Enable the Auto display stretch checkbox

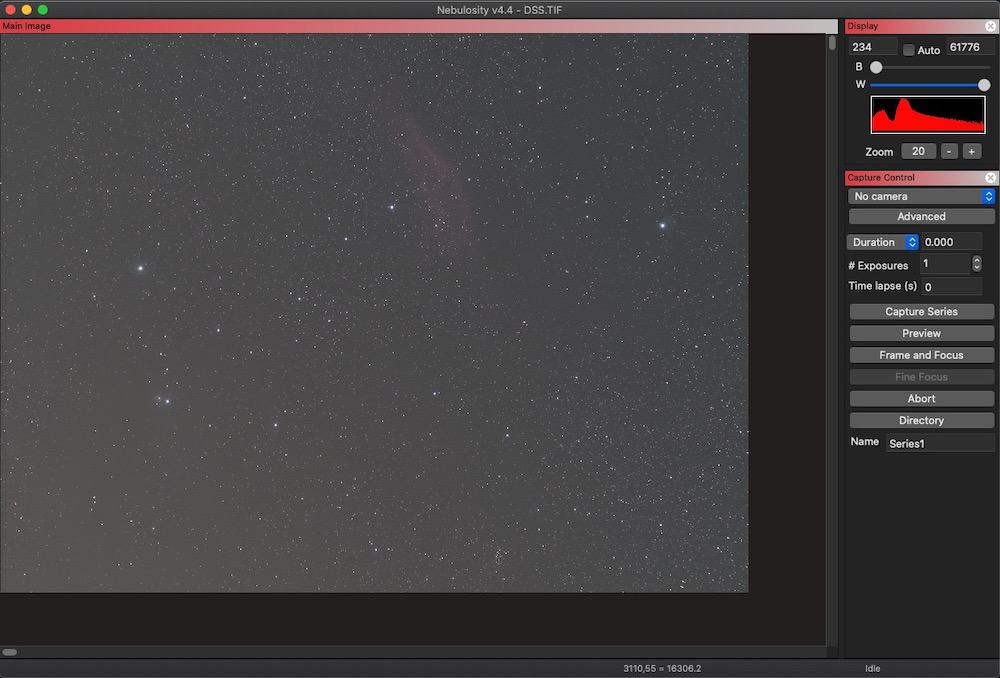pos(908,50)
